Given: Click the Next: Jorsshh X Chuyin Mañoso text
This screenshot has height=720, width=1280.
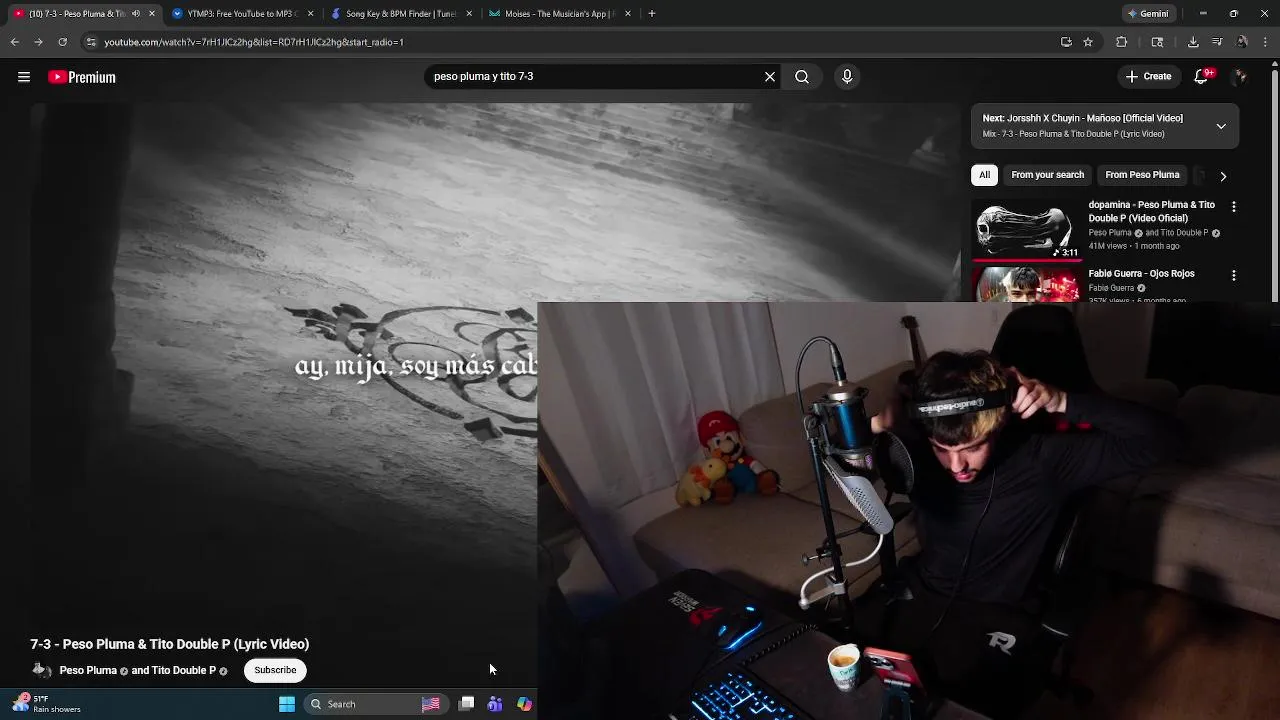Looking at the screenshot, I should 1082,118.
